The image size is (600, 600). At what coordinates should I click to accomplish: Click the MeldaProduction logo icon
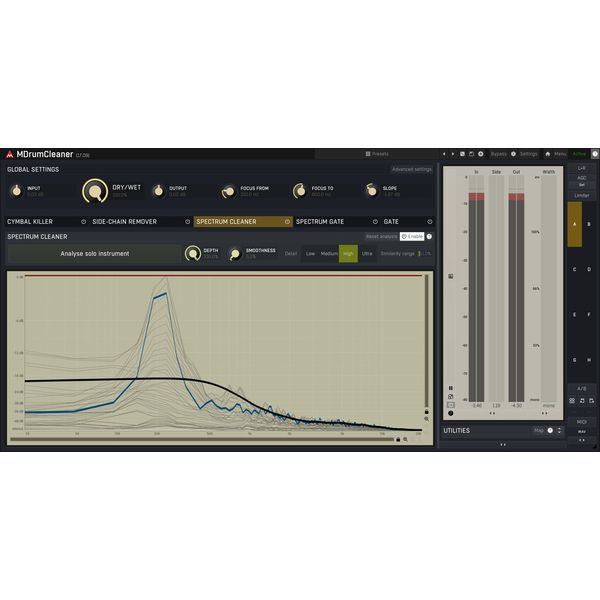[x=10, y=154]
